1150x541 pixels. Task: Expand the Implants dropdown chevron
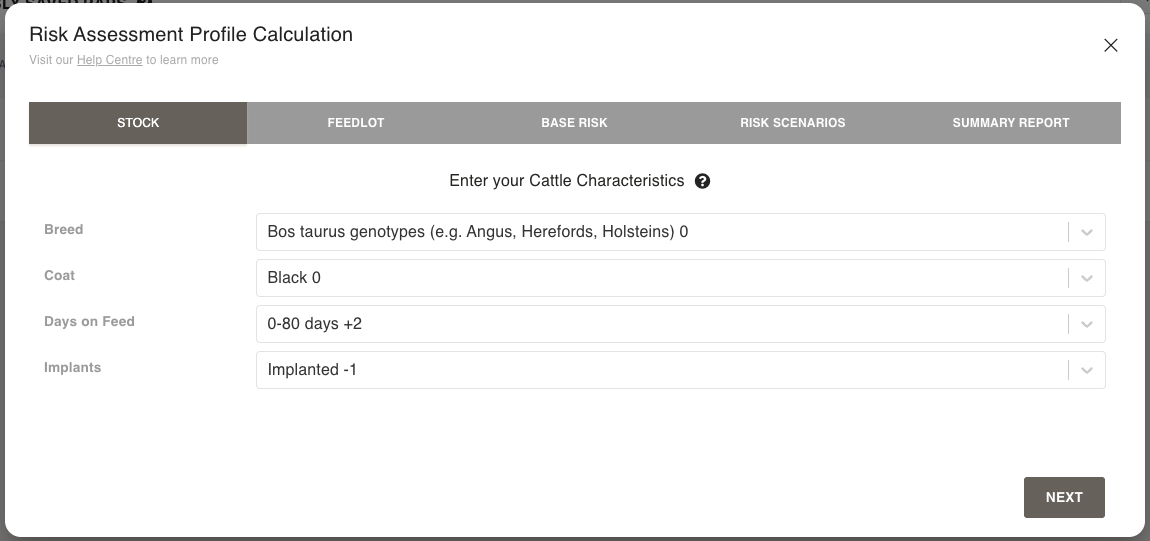[1087, 370]
